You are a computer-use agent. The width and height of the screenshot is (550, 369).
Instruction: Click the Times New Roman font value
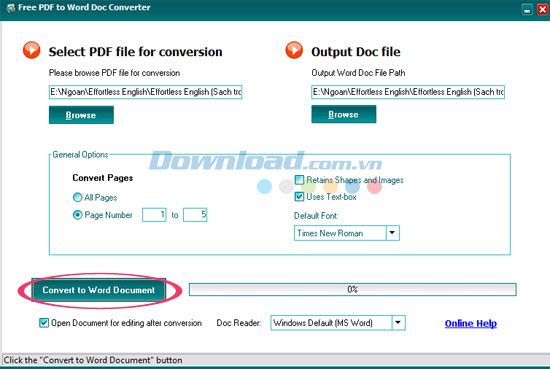coord(330,233)
